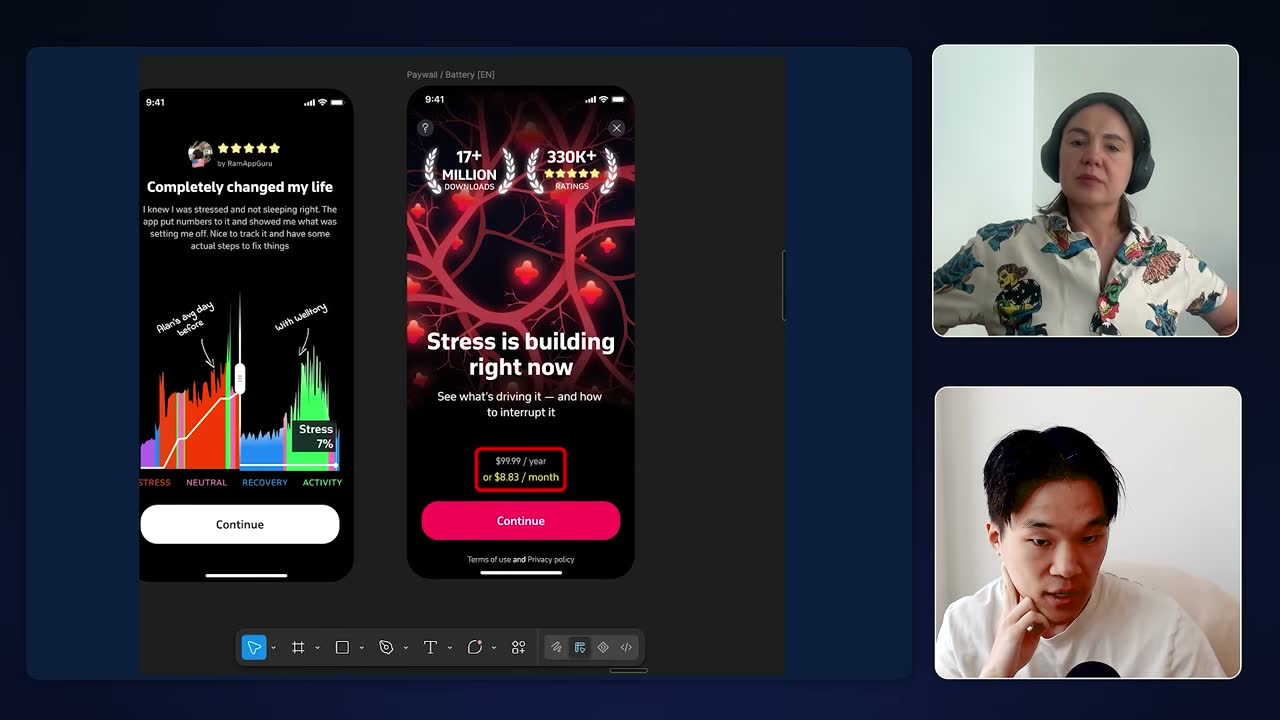The width and height of the screenshot is (1280, 720).
Task: Switch to Design mode in toolbar
Action: point(580,648)
